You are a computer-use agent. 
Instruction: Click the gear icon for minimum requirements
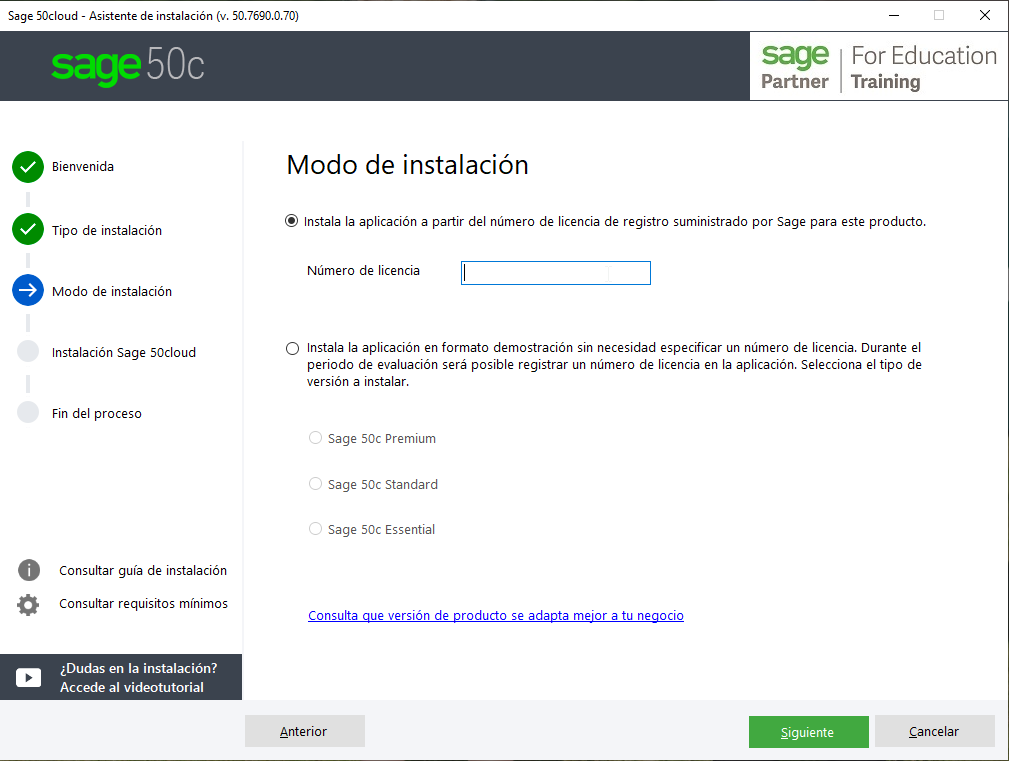28,605
